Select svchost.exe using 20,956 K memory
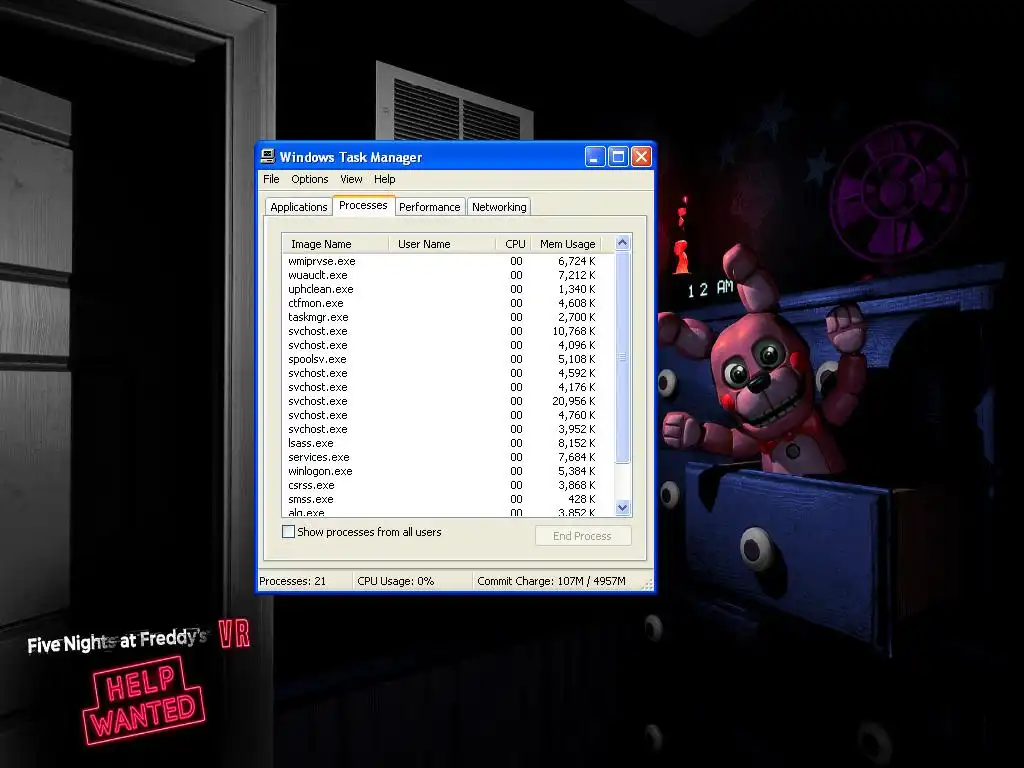The height and width of the screenshot is (768, 1024). (448, 401)
